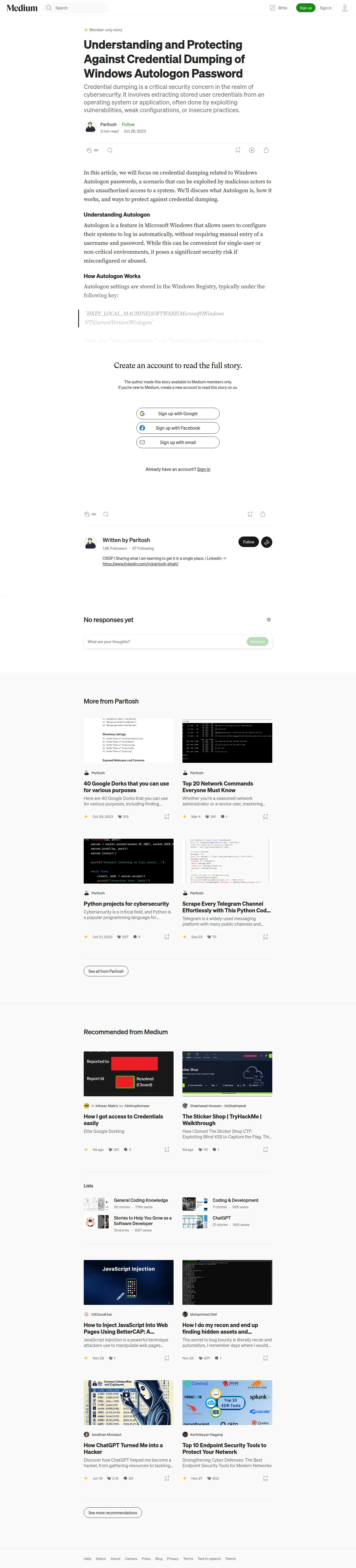Image resolution: width=356 pixels, height=1568 pixels.
Task: Click Sign in link in the header
Action: 326,8
